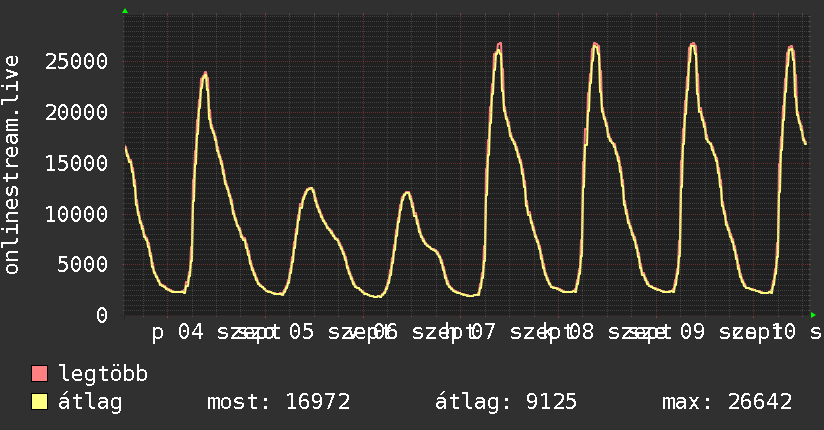Click the 'most: 16972' value
Viewport: 824px width, 430px height.
(x=279, y=402)
